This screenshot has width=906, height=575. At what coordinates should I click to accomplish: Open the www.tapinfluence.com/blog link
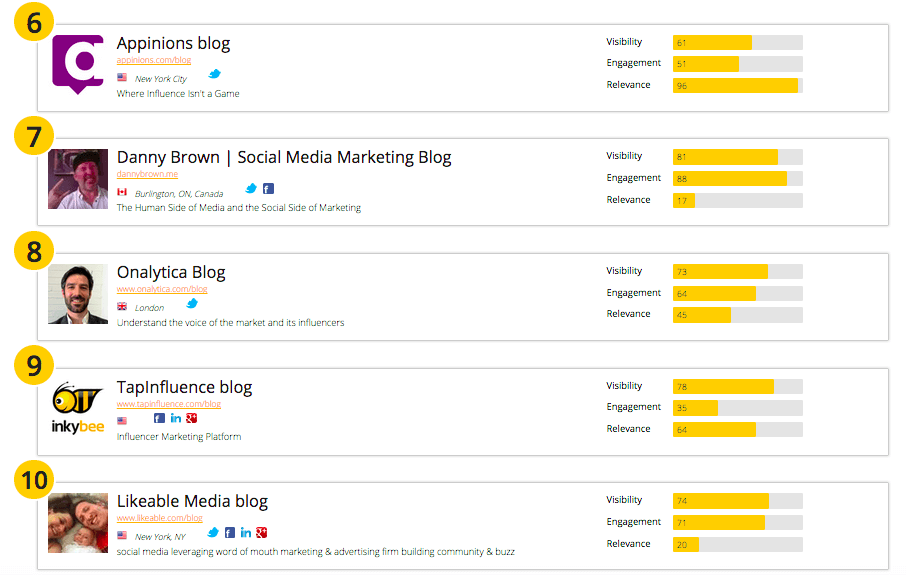168,404
